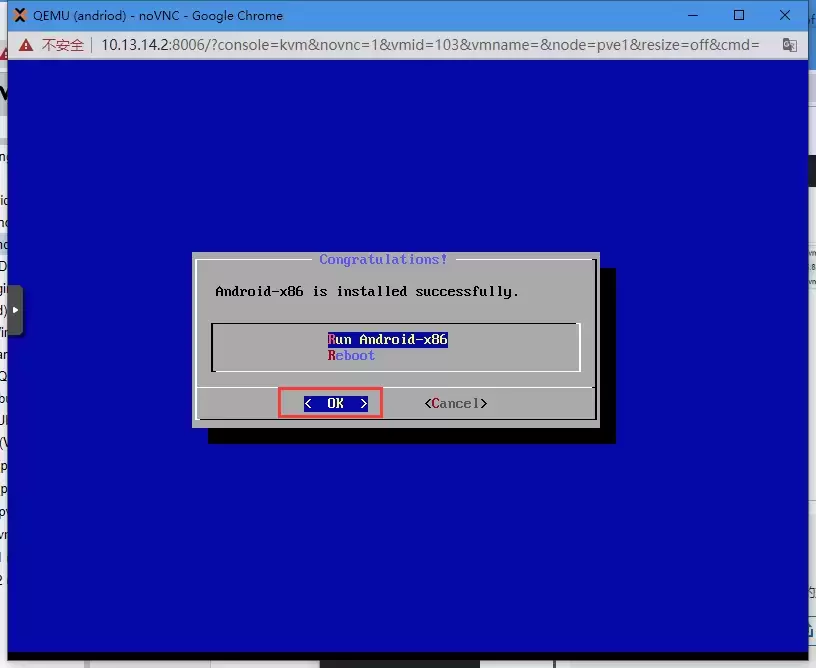Image resolution: width=816 pixels, height=668 pixels.
Task: Maximize the QEMU noVNC Chrome window
Action: pos(739,15)
